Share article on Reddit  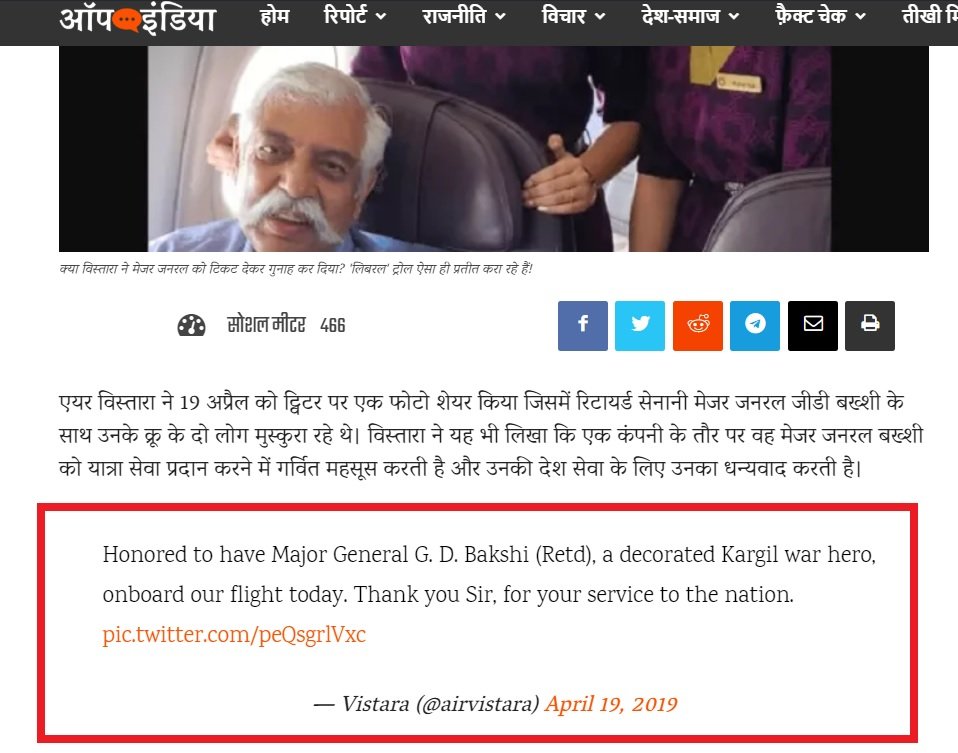click(698, 326)
